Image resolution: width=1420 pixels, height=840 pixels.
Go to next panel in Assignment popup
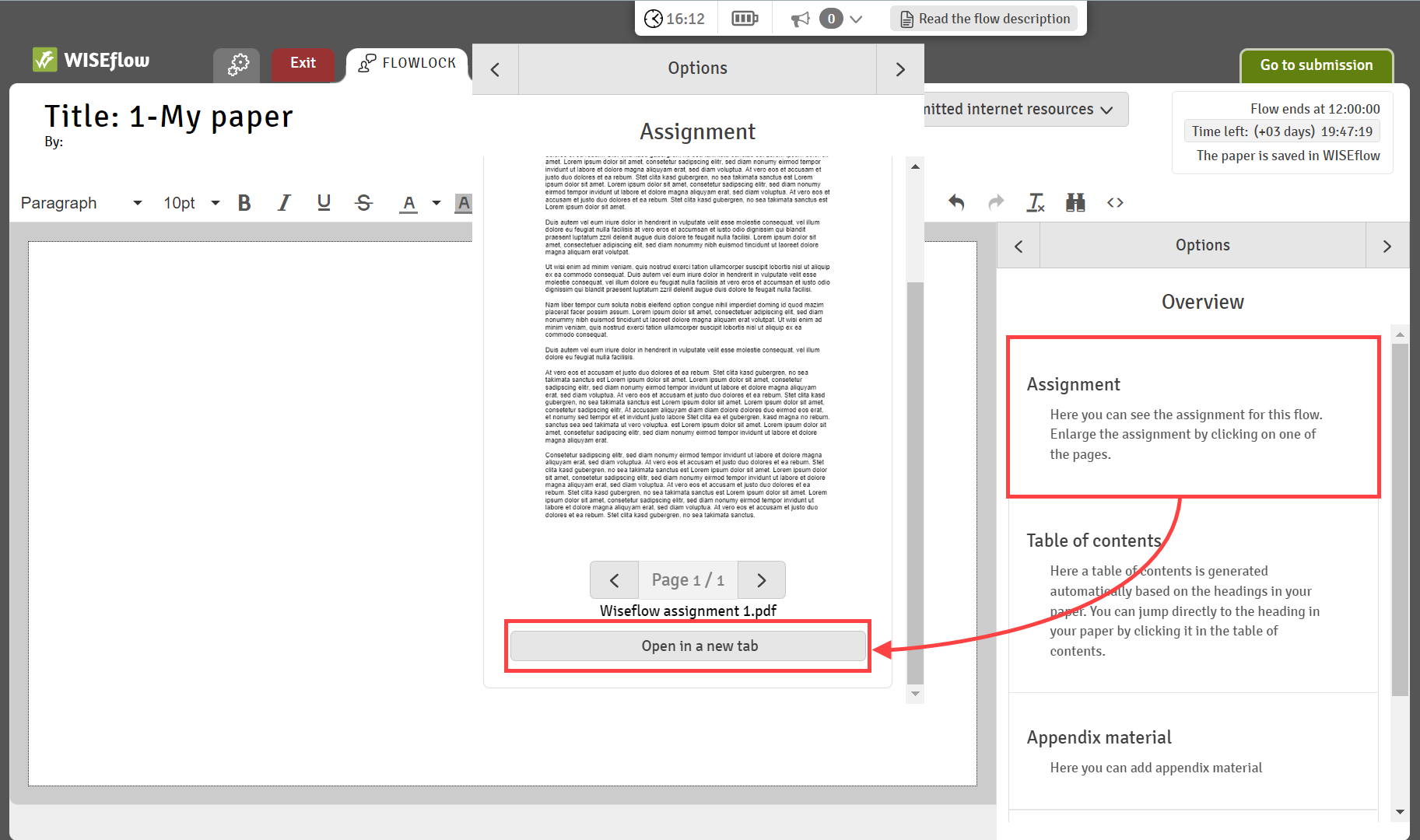(x=900, y=69)
